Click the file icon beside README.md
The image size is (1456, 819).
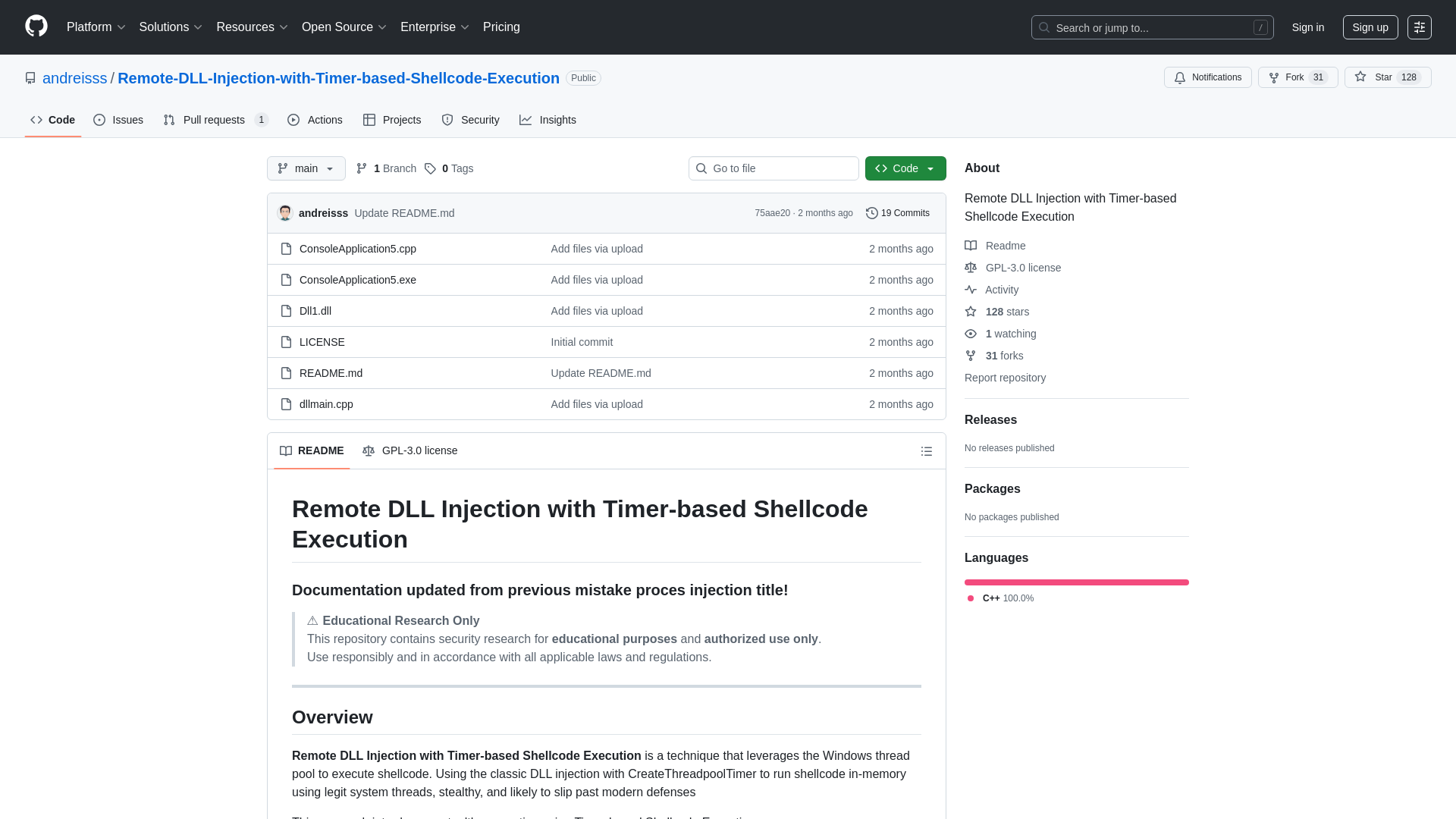coord(286,373)
